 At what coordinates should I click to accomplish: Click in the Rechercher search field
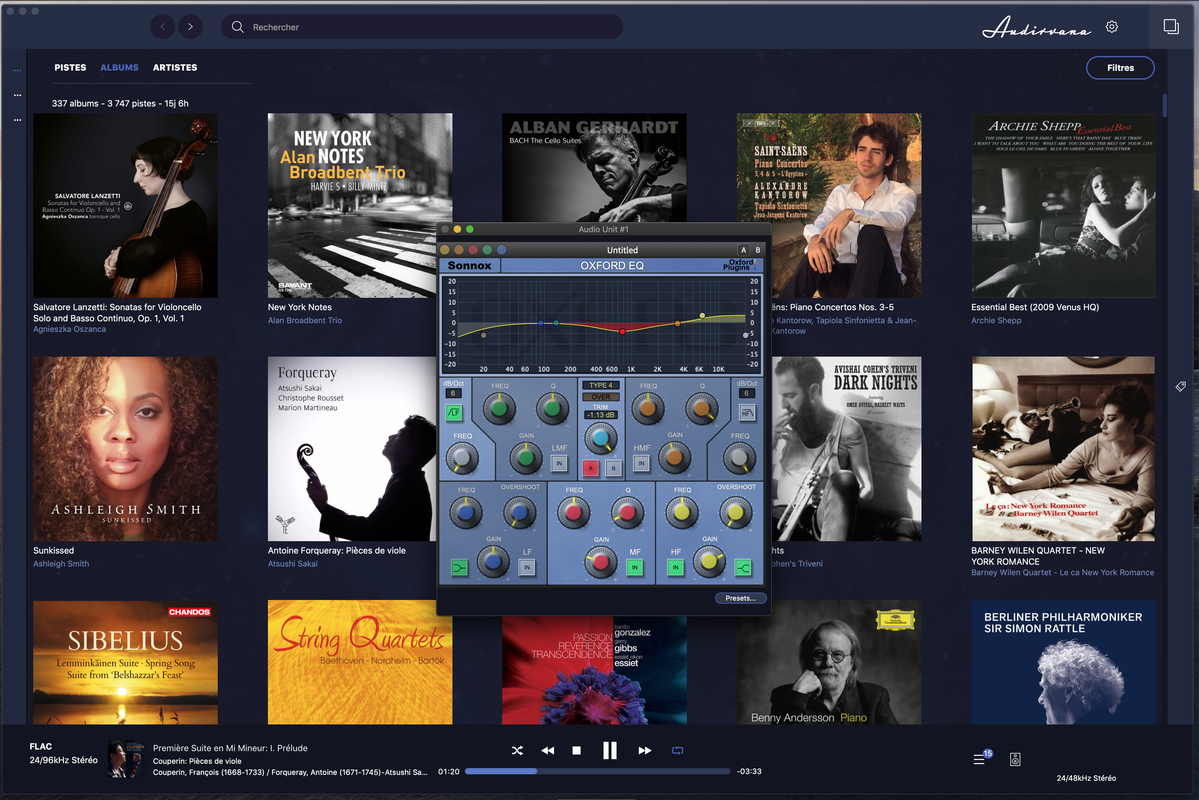pos(422,27)
